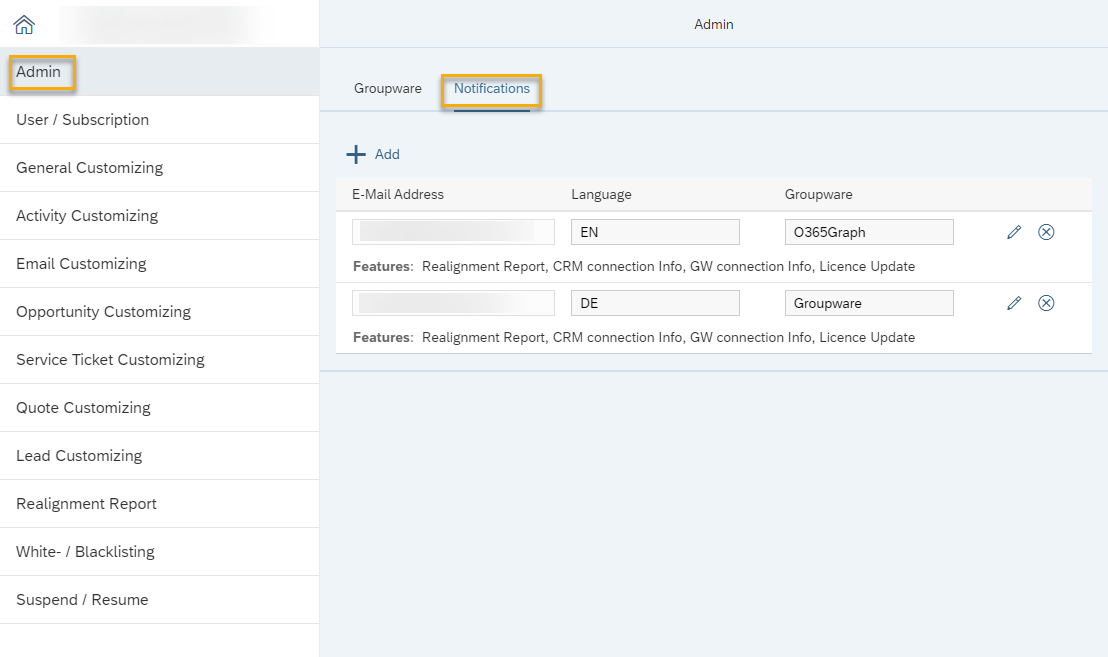Screen dimensions: 1108x657
Task: Open Admin in the sidebar
Action: click(x=39, y=72)
